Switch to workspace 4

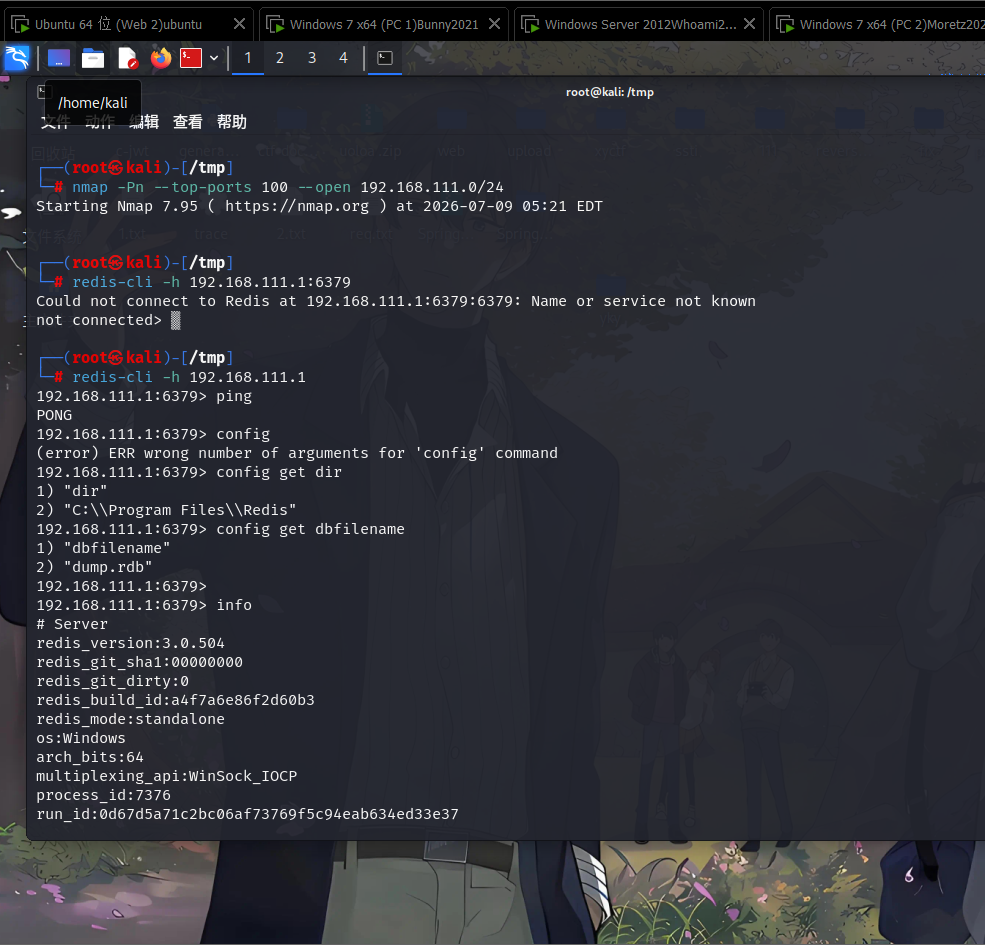[x=344, y=58]
